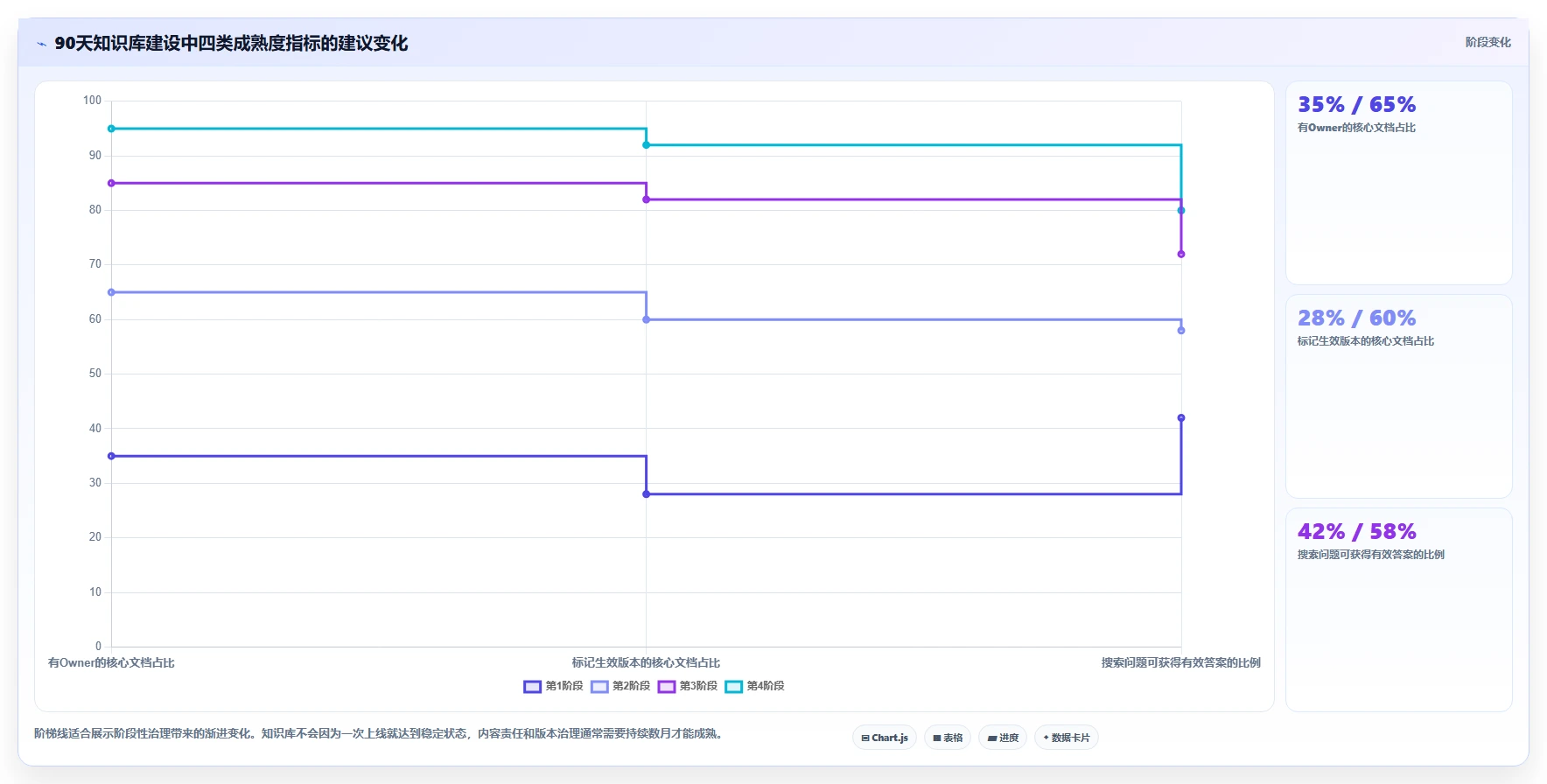Click the 进度 pill button
The height and width of the screenshot is (784, 1547).
[x=1003, y=738]
